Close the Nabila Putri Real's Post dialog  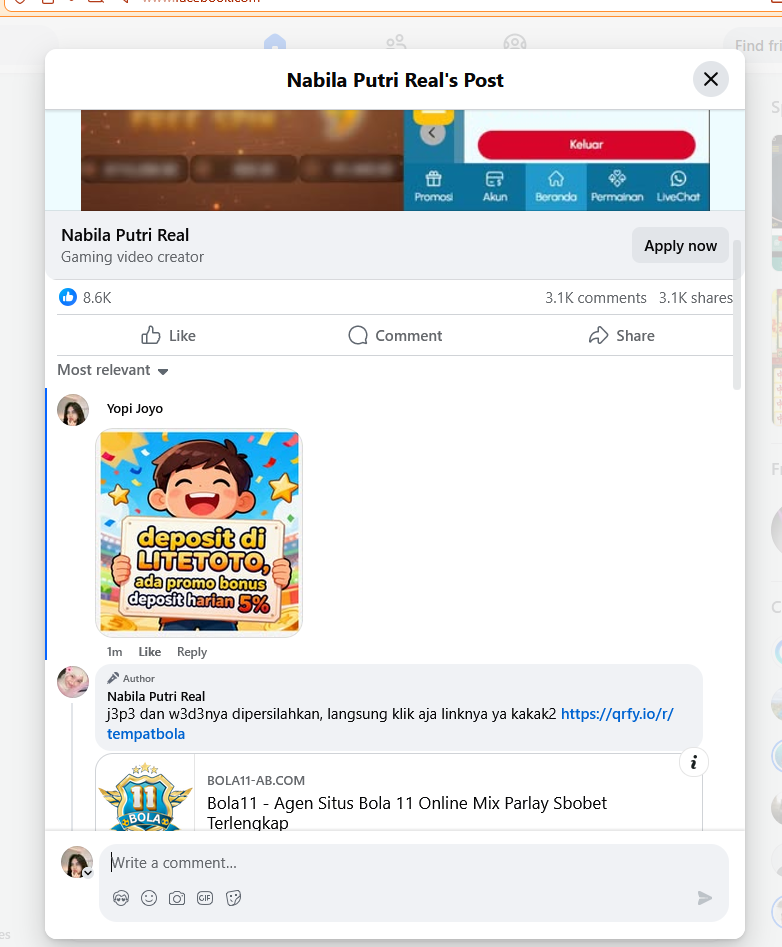coord(710,79)
